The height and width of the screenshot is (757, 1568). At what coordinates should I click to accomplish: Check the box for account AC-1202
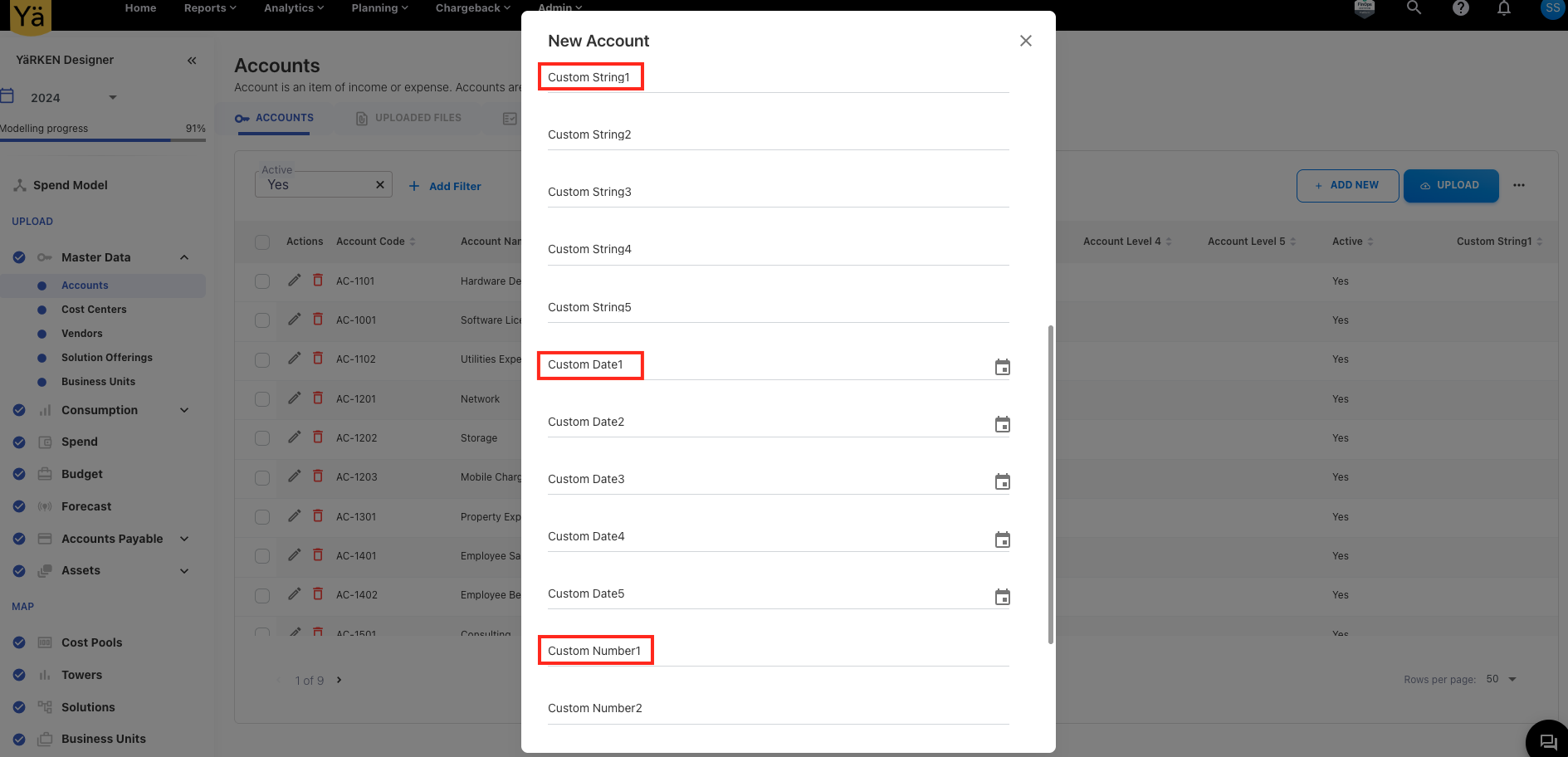point(262,438)
